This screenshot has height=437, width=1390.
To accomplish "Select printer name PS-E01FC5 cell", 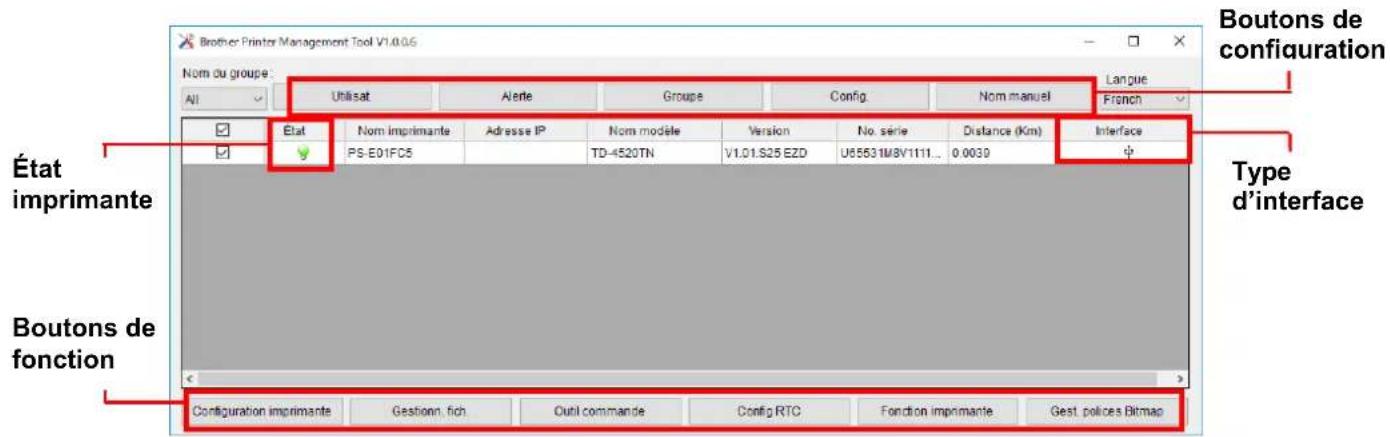I will [x=404, y=154].
